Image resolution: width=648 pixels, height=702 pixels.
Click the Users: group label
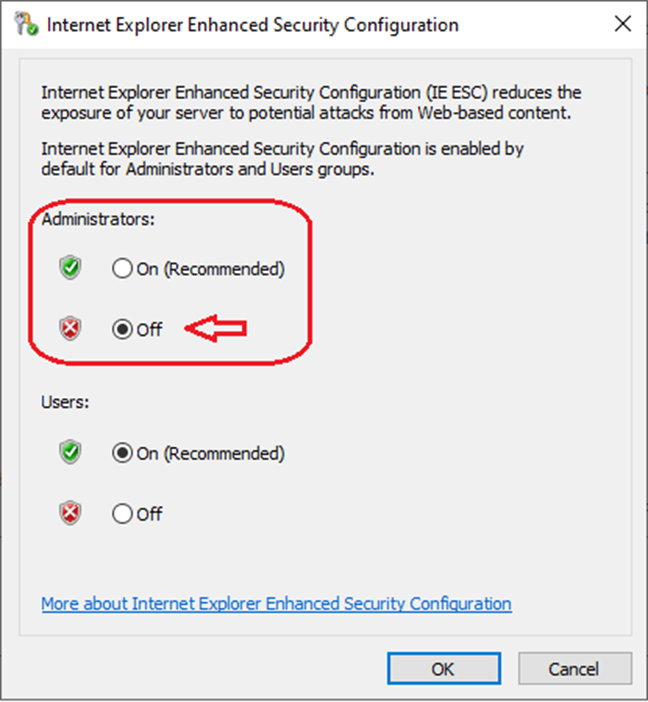pos(64,403)
